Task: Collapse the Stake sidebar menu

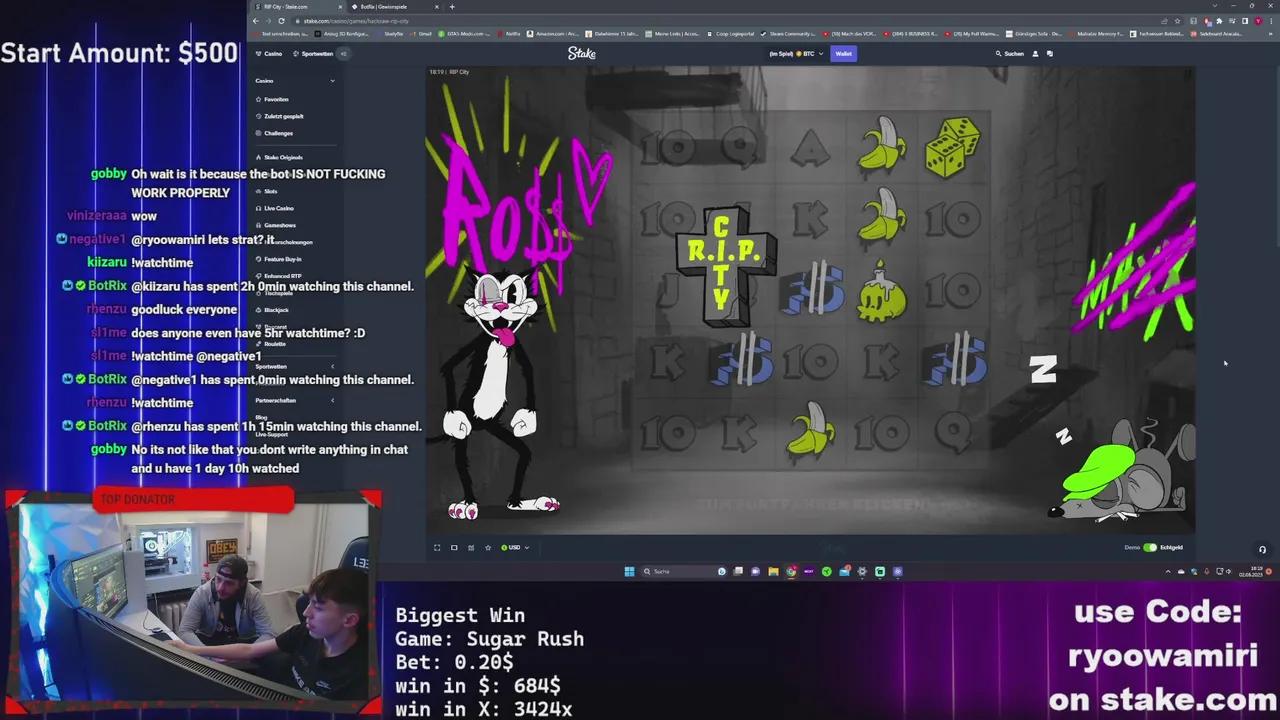Action: pos(343,53)
